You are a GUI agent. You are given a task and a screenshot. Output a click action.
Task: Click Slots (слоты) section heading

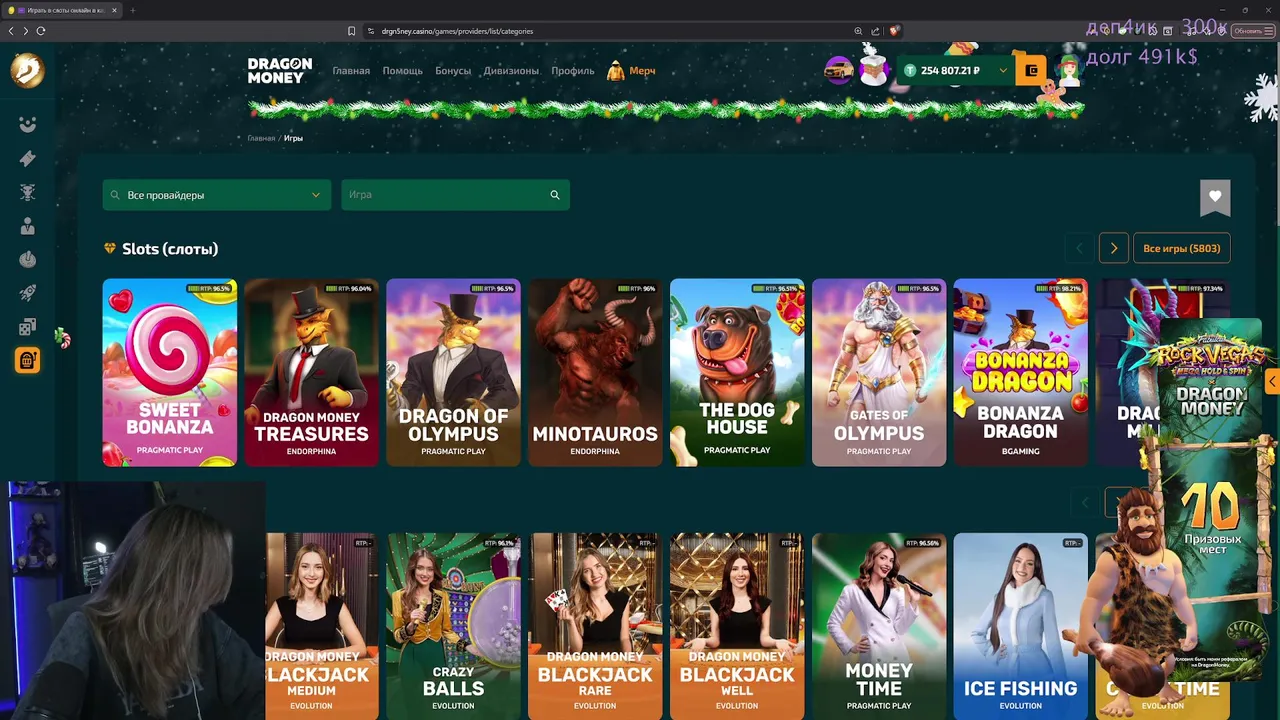[170, 249]
